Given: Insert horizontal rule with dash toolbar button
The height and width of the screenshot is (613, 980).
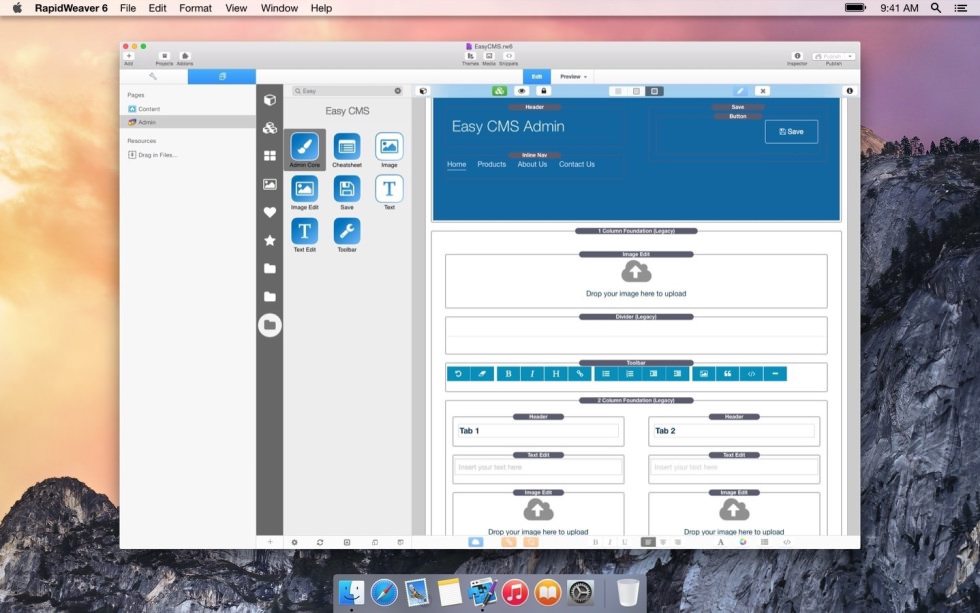Looking at the screenshot, I should click(x=775, y=374).
